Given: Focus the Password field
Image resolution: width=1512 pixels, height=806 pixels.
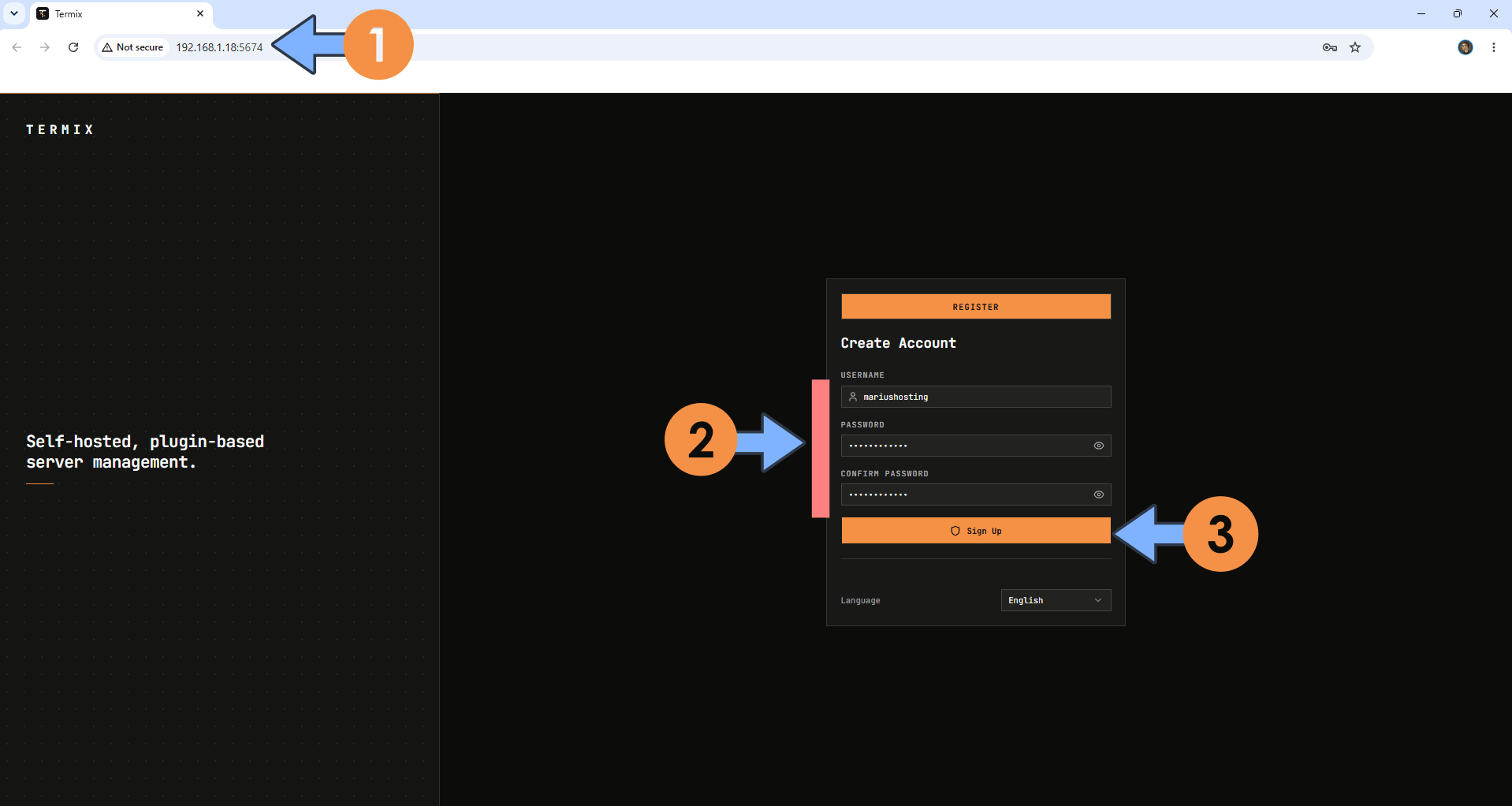Looking at the screenshot, I should tap(976, 446).
